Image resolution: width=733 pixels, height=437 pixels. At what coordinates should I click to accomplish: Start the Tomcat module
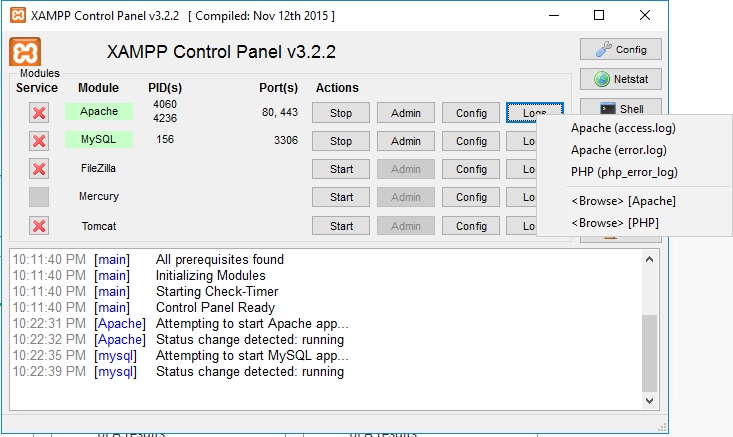pyautogui.click(x=341, y=226)
